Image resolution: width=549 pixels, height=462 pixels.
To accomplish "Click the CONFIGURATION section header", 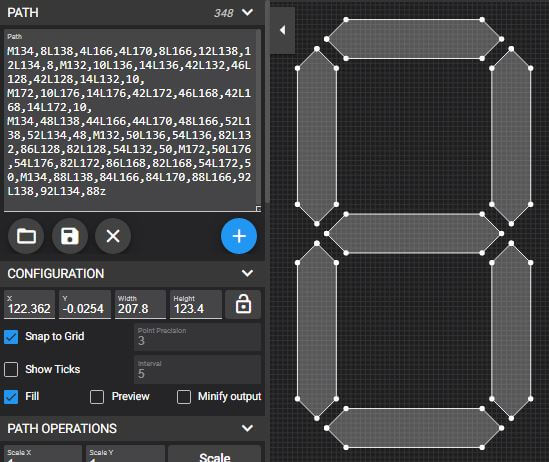I will coord(132,273).
